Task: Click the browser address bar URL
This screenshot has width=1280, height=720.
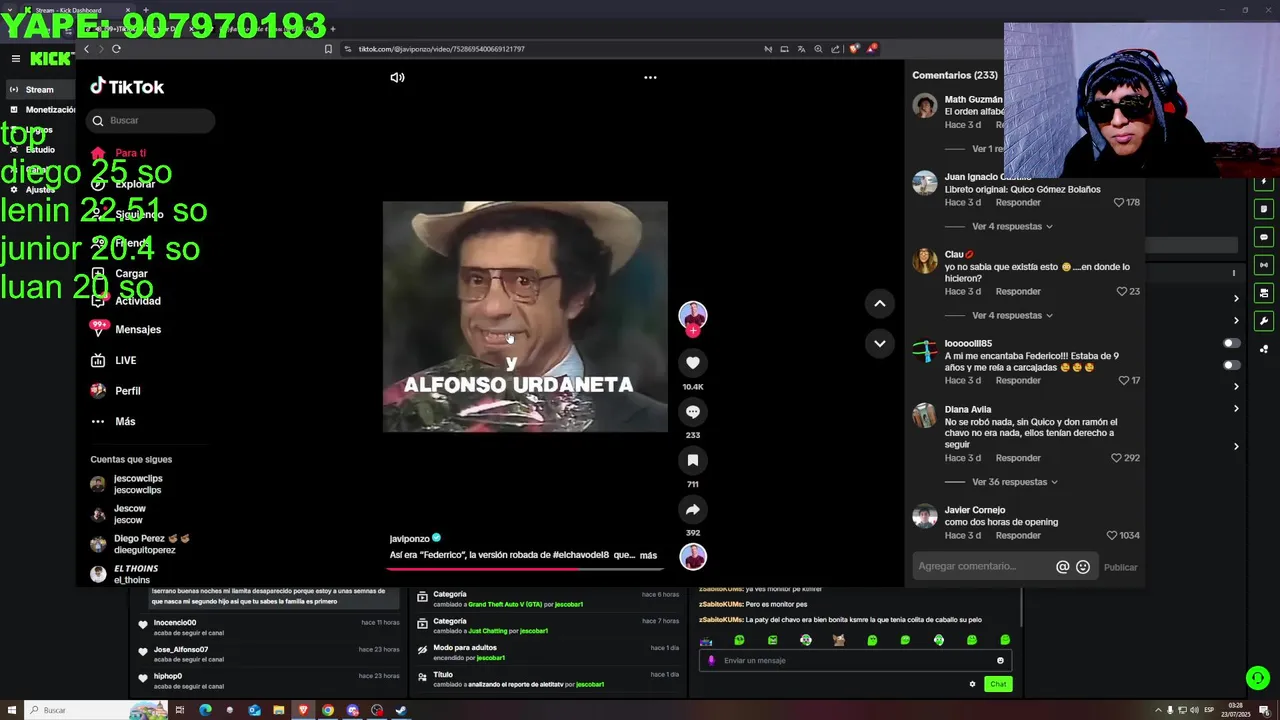Action: [442, 49]
